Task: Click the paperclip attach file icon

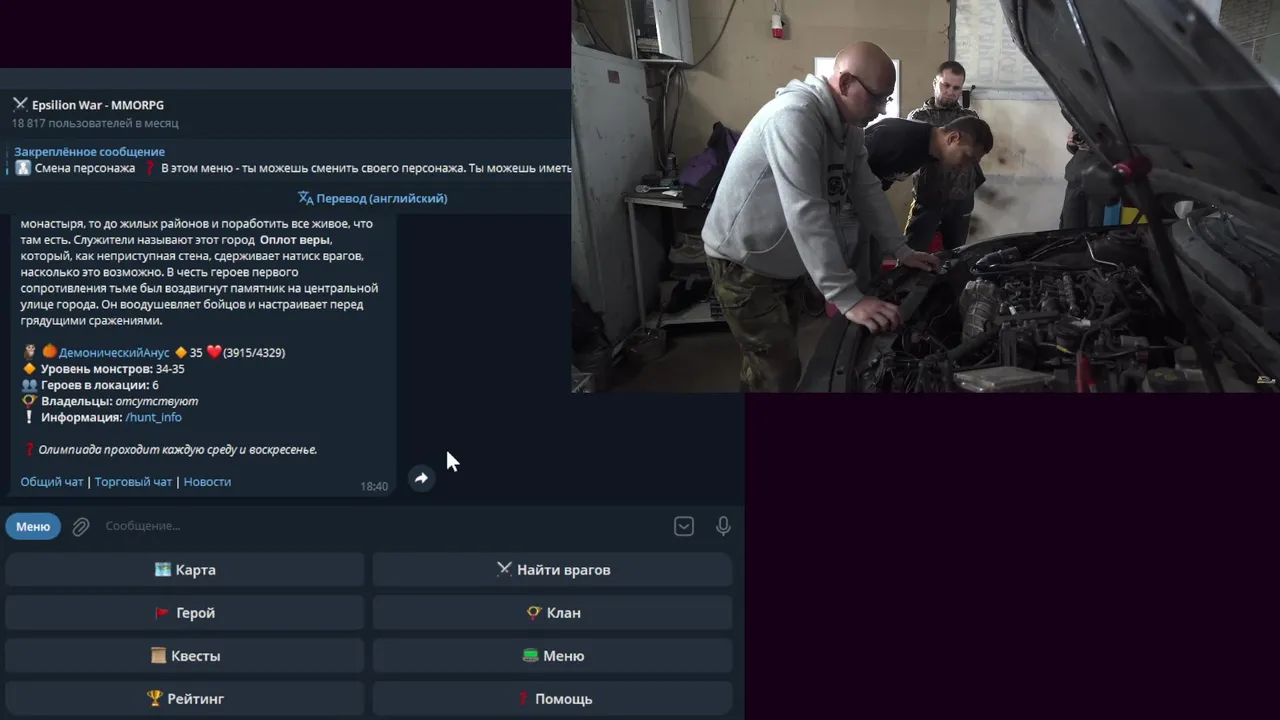Action: tap(81, 526)
